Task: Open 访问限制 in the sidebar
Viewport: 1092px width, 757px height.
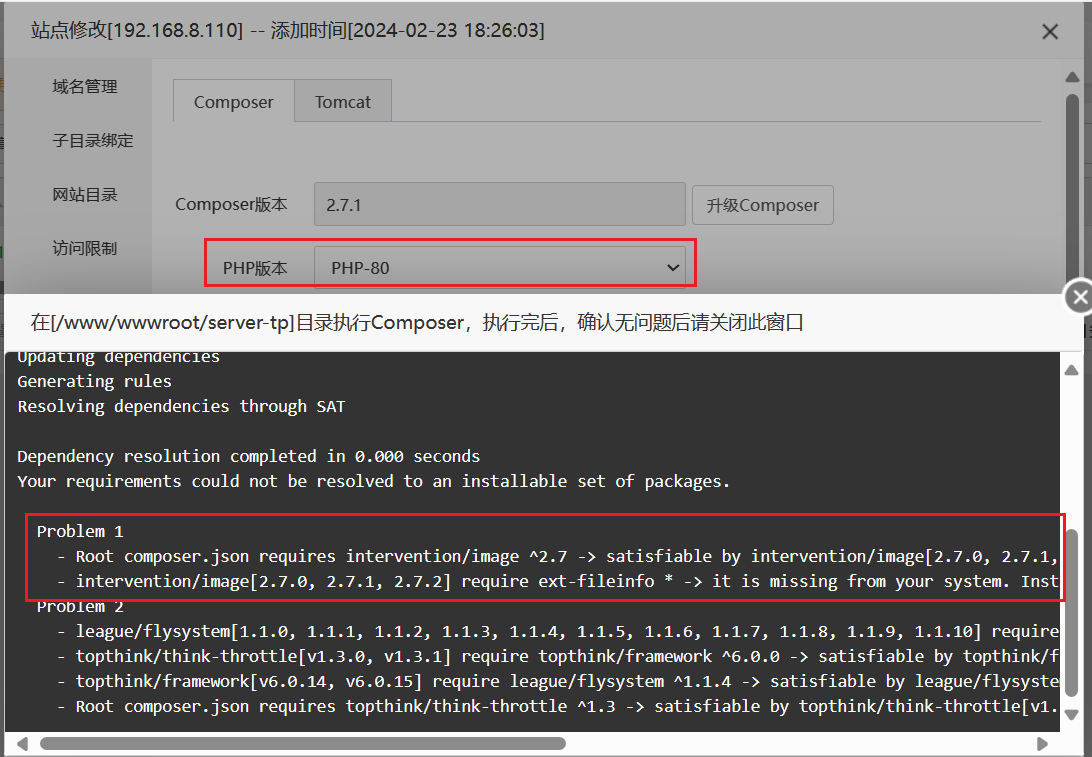Action: click(x=85, y=249)
